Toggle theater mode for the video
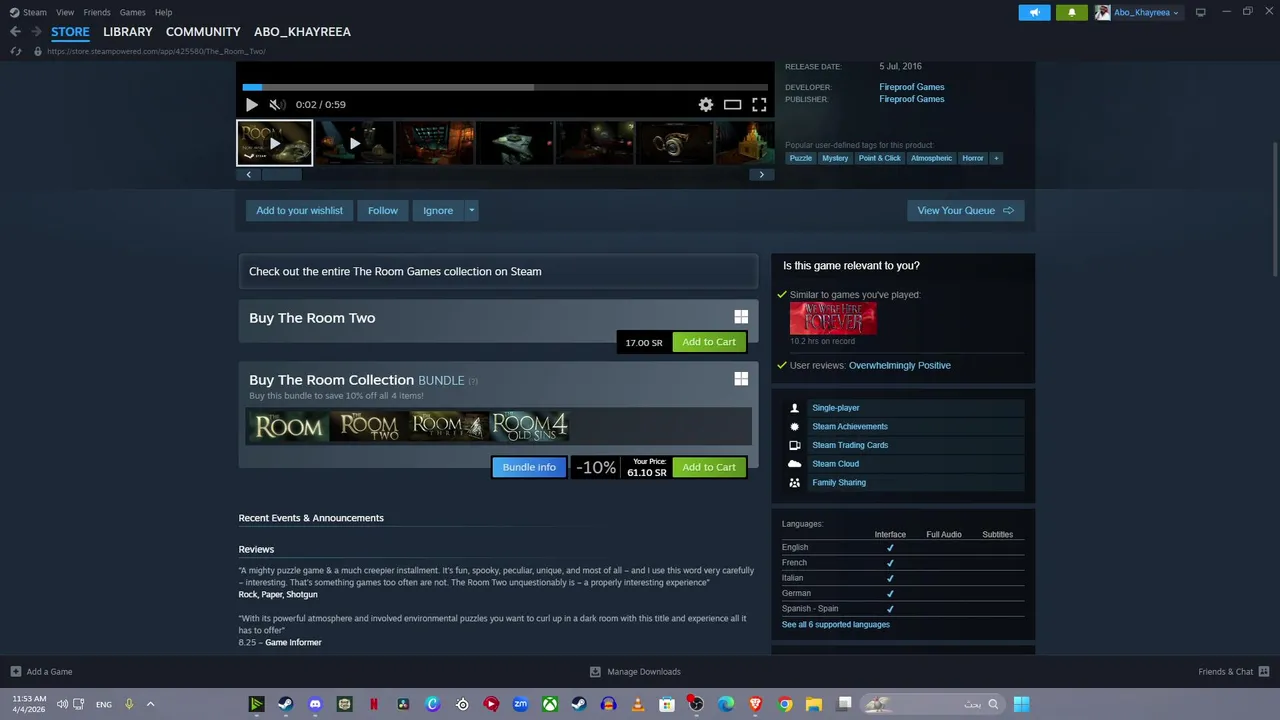 point(732,104)
